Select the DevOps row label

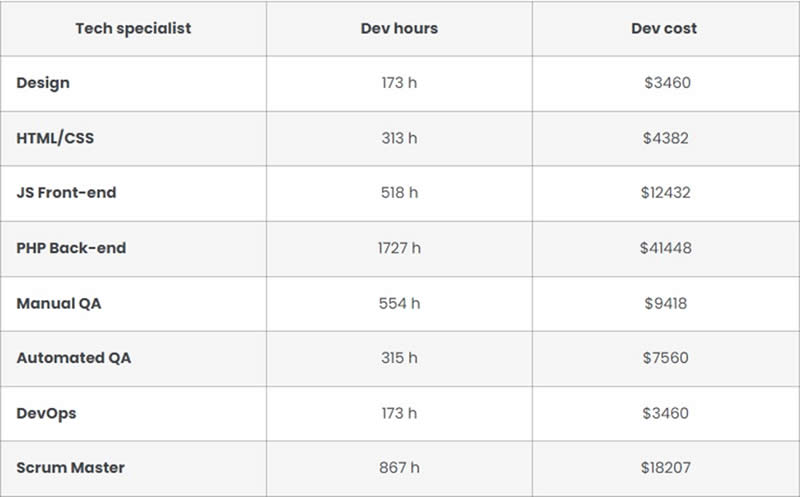click(x=46, y=413)
